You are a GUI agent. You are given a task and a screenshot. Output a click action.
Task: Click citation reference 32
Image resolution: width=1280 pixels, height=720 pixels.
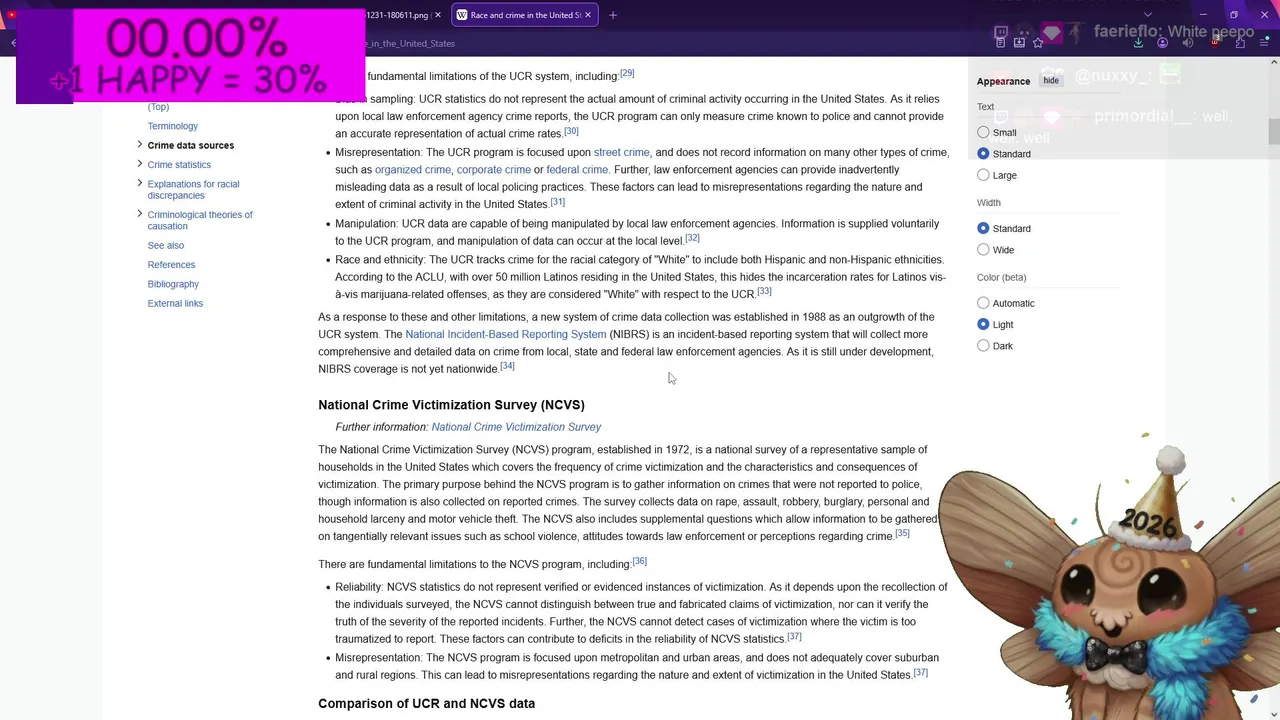(692, 238)
